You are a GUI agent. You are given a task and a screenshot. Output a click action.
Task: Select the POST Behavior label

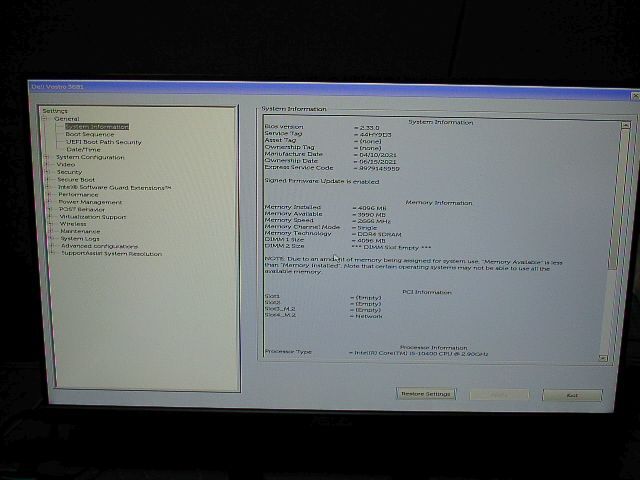(x=82, y=209)
